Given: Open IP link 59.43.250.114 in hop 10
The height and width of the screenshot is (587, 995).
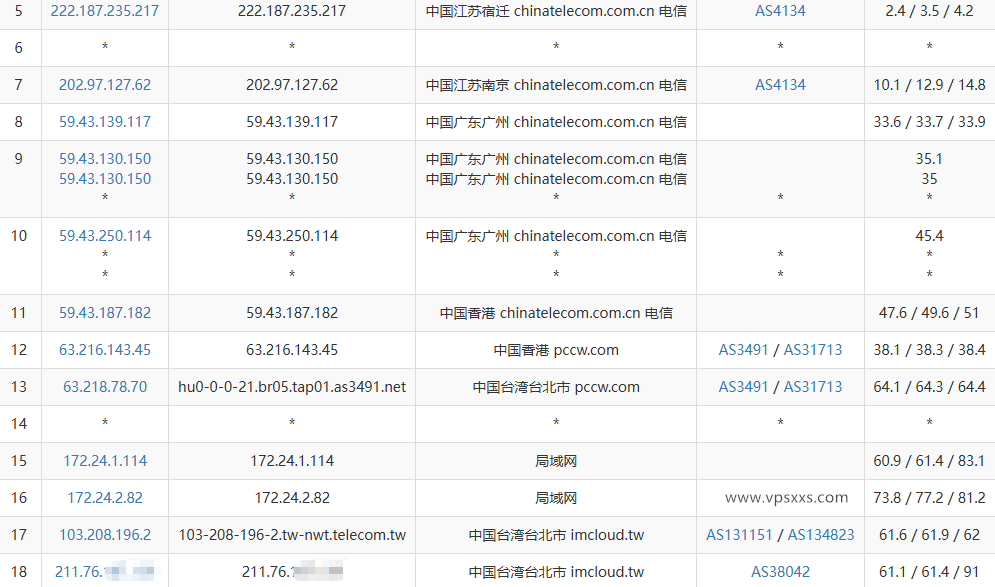Looking at the screenshot, I should coord(104,236).
